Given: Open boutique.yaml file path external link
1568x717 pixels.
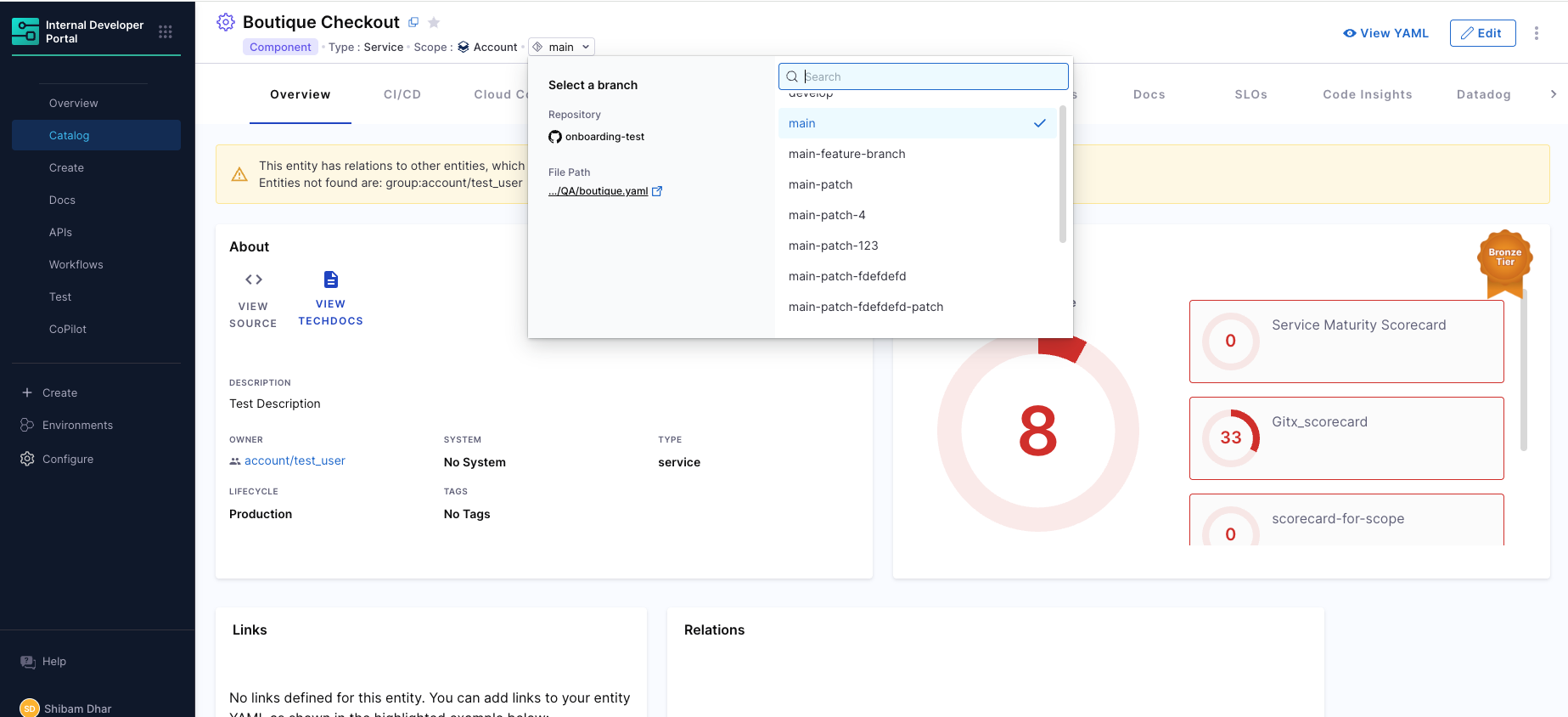Looking at the screenshot, I should coord(656,191).
